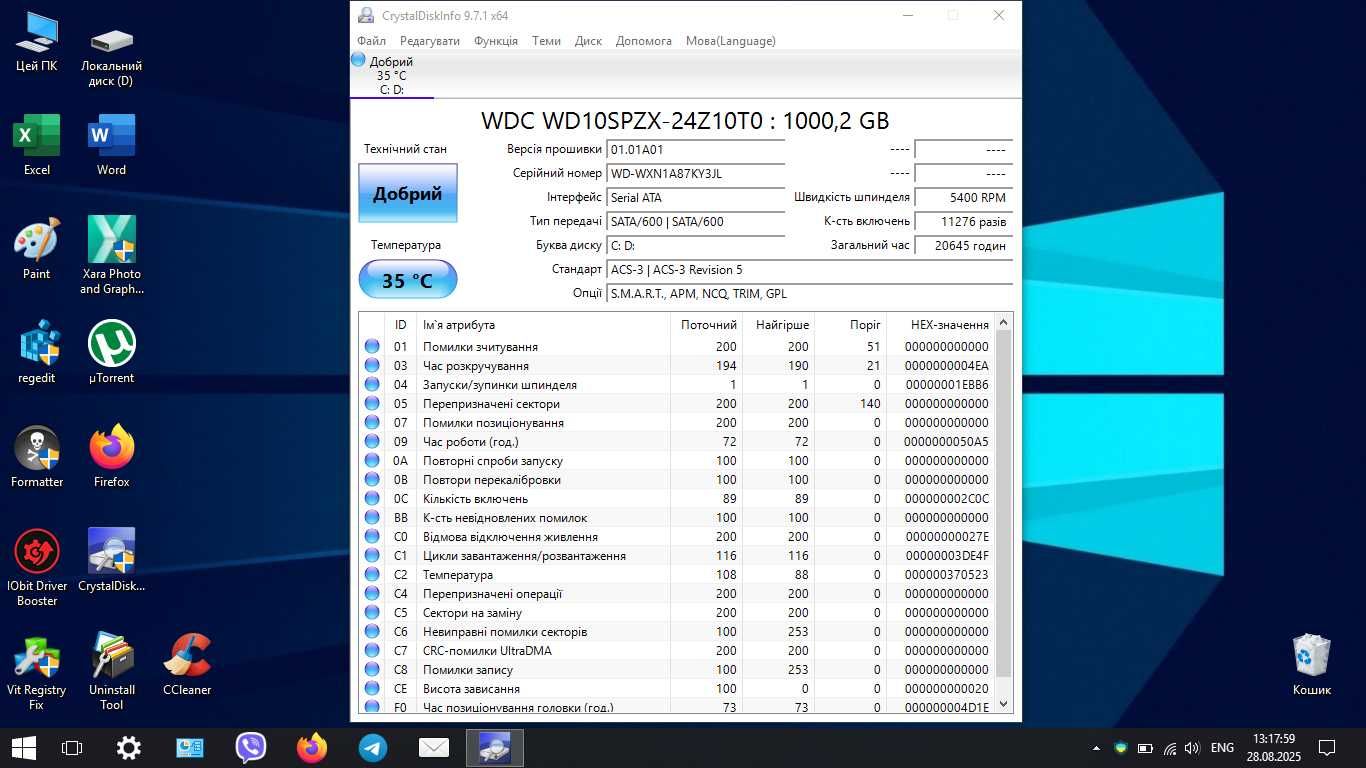This screenshot has width=1366, height=768.
Task: Select the Висота зависання row
Action: point(677,689)
